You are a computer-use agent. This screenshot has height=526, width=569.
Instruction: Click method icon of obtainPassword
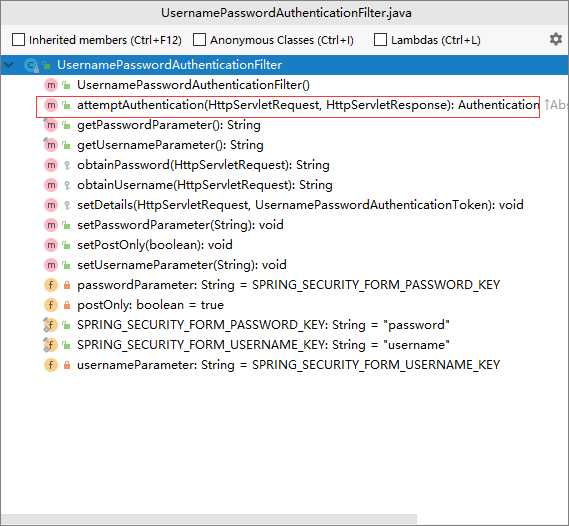[x=51, y=165]
